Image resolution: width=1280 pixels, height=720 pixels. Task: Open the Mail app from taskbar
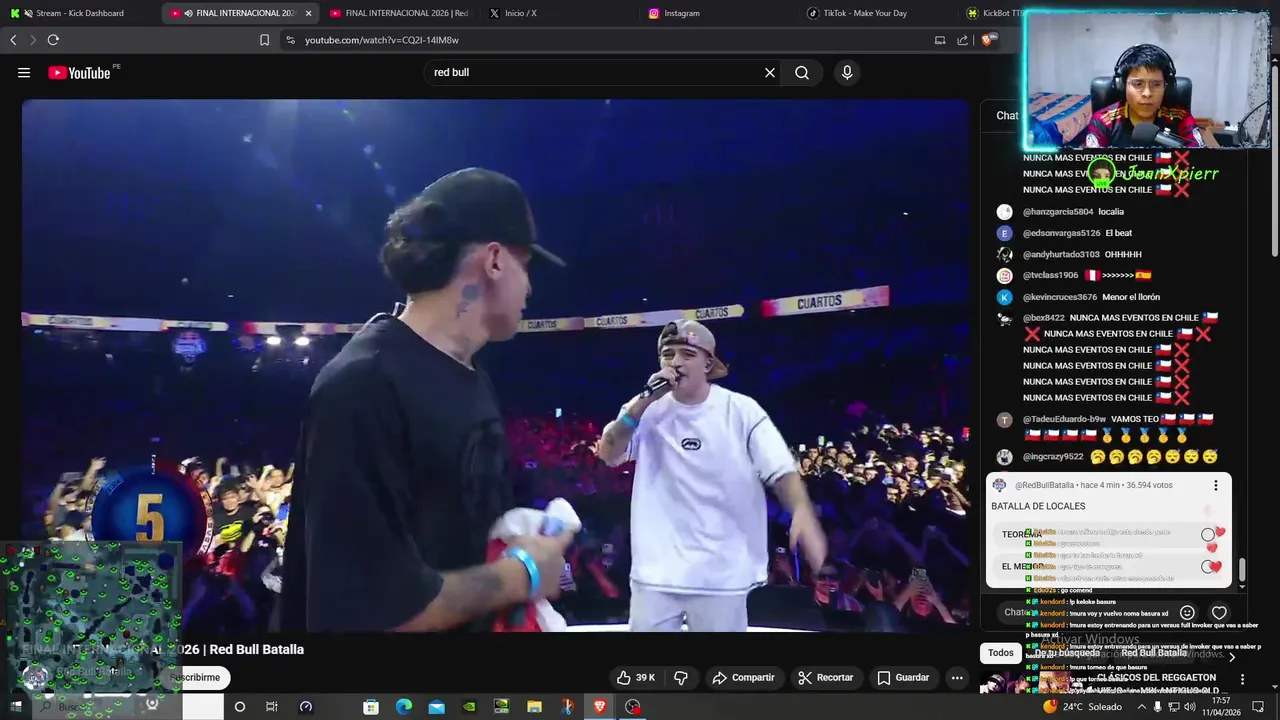pos(437,707)
